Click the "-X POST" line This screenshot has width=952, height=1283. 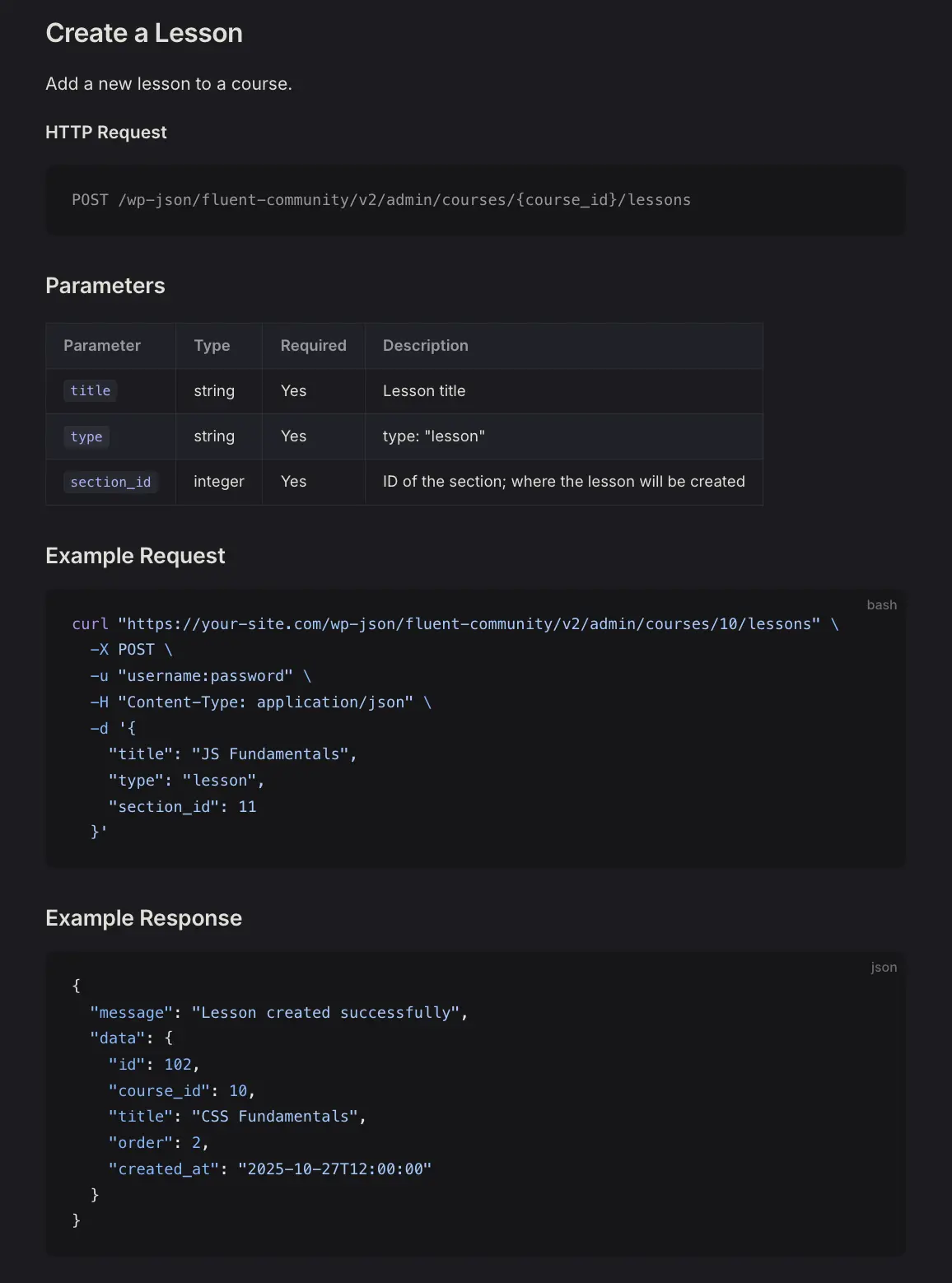[132, 650]
